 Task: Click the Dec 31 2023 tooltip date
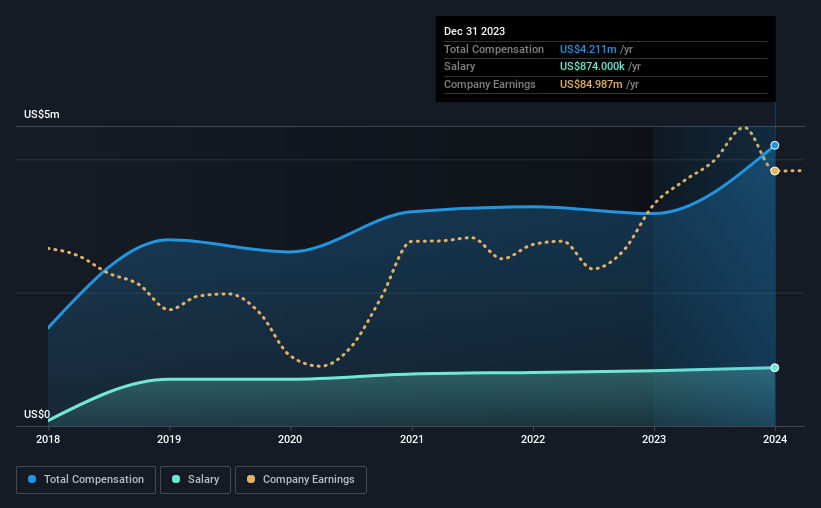coord(474,31)
